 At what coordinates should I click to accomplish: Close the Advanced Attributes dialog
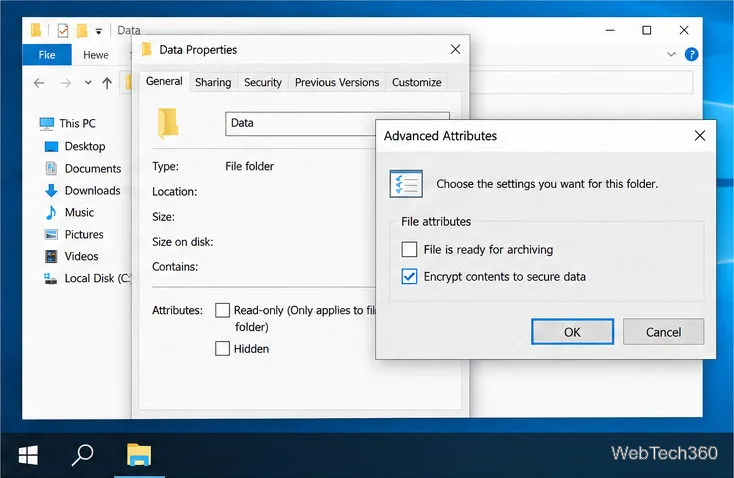pos(700,136)
